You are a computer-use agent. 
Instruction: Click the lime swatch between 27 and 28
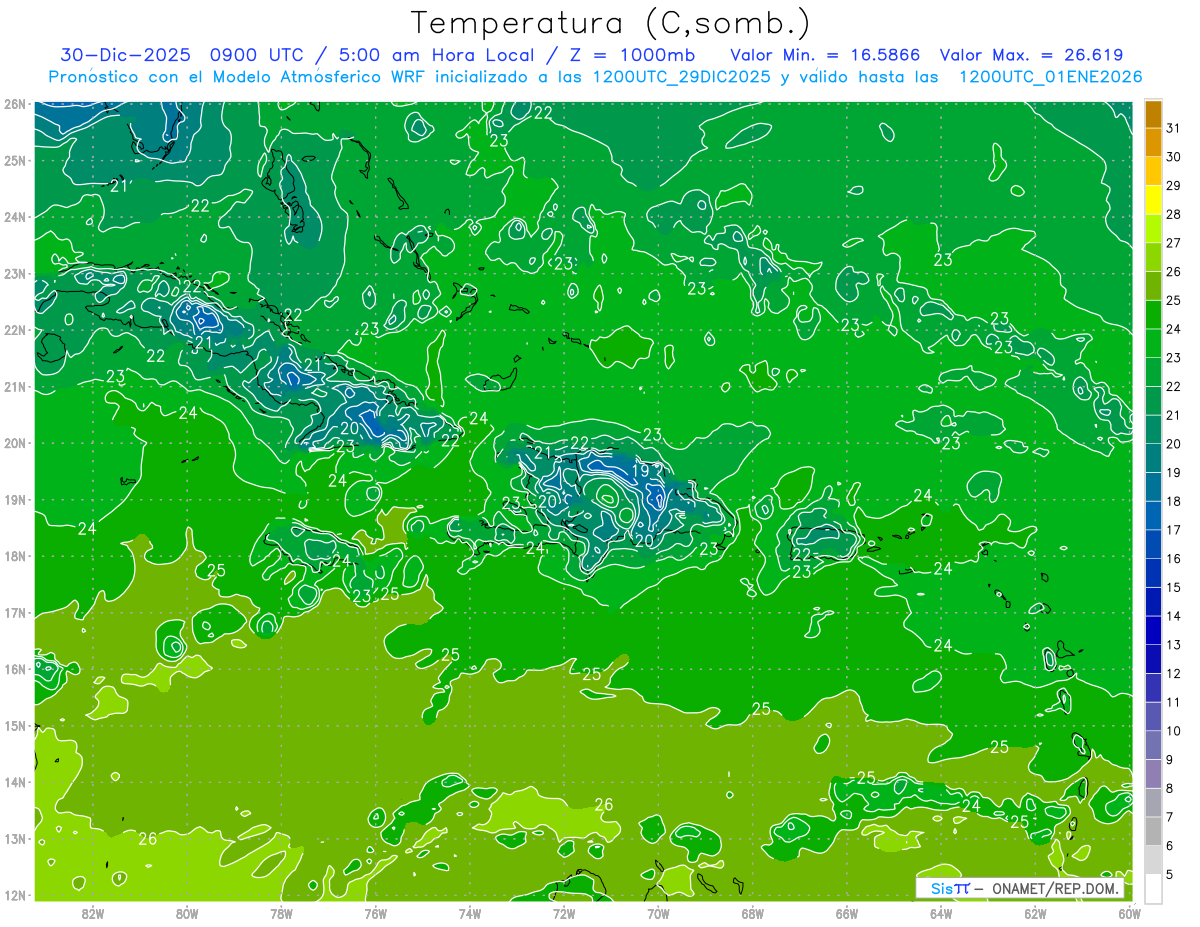[x=1153, y=228]
